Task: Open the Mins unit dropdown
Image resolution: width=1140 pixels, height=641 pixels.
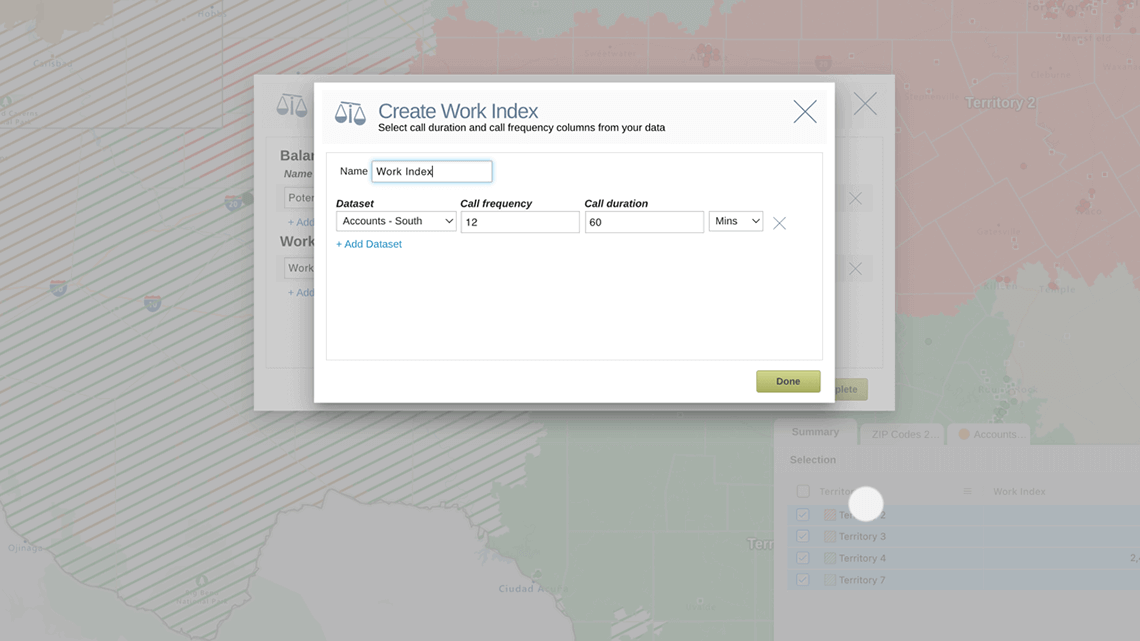Action: pos(736,221)
